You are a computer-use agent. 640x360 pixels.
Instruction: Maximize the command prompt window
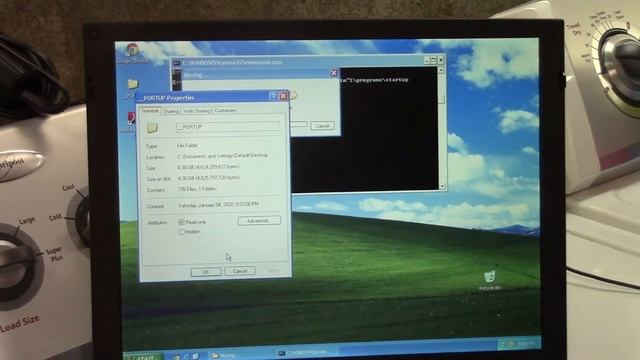pos(433,60)
